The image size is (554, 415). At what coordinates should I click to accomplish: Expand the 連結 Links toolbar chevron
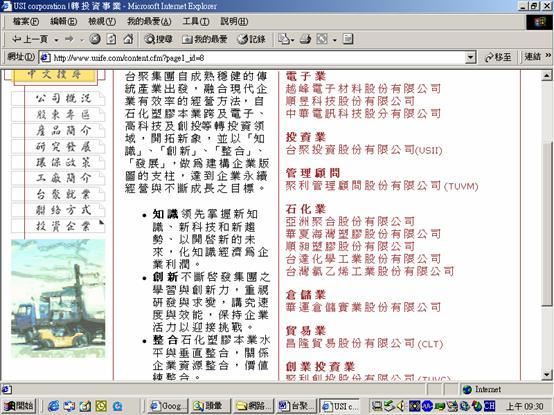(548, 56)
